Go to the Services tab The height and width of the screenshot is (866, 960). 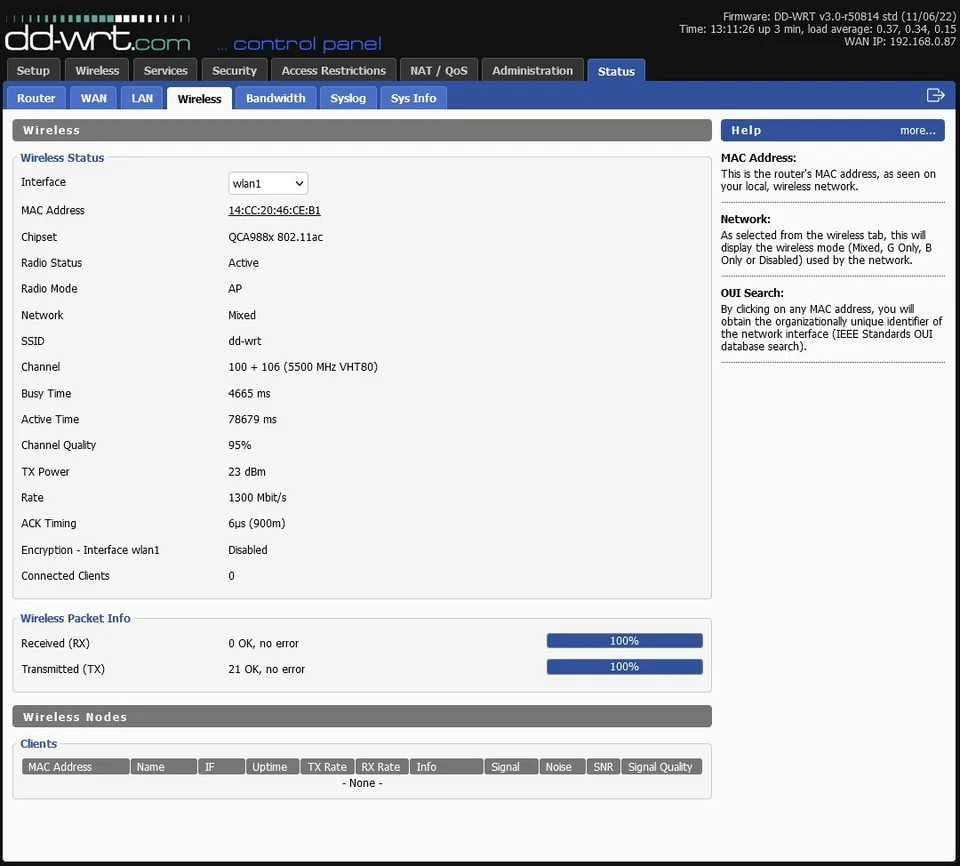click(166, 71)
